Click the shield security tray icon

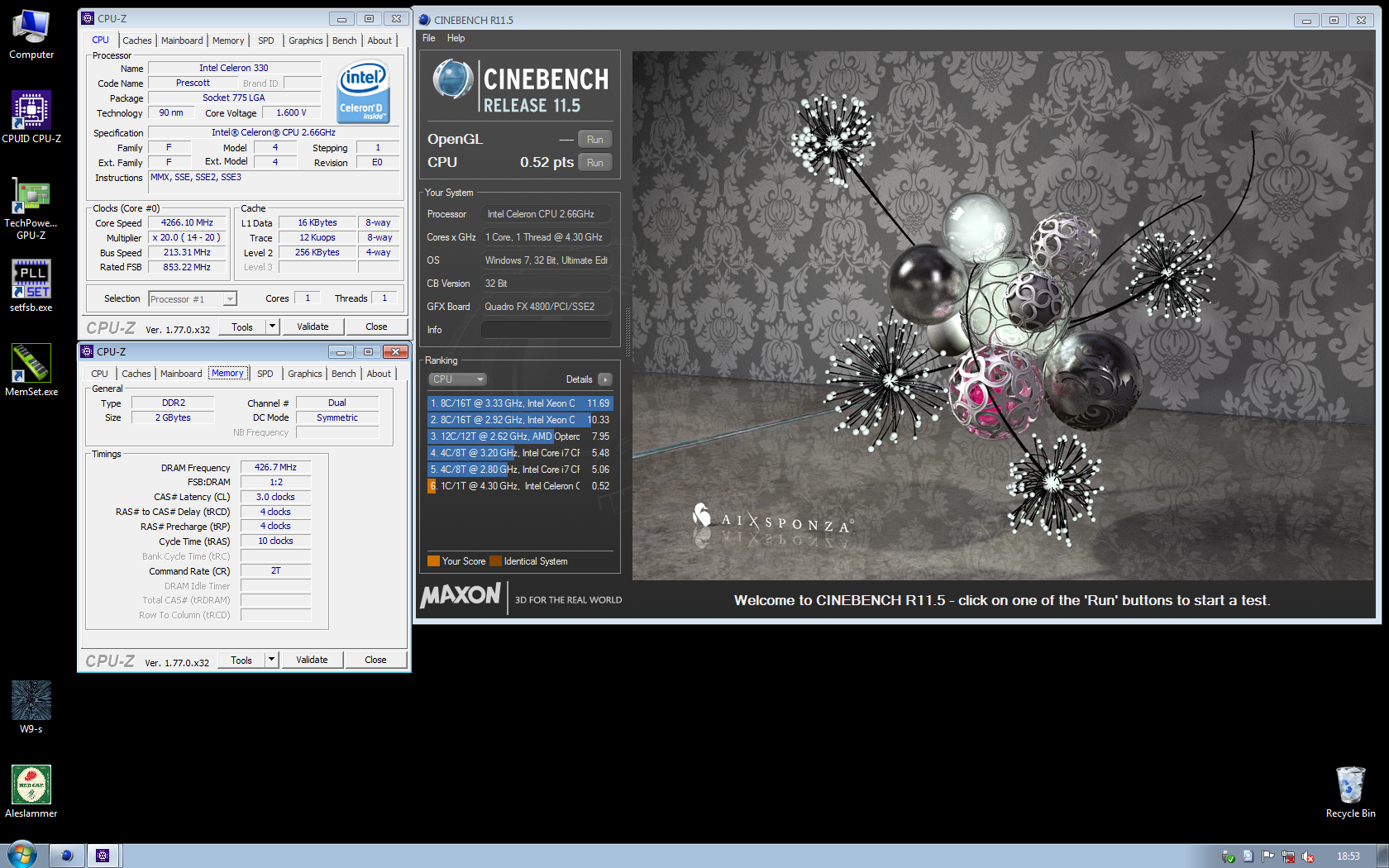pyautogui.click(x=1228, y=856)
